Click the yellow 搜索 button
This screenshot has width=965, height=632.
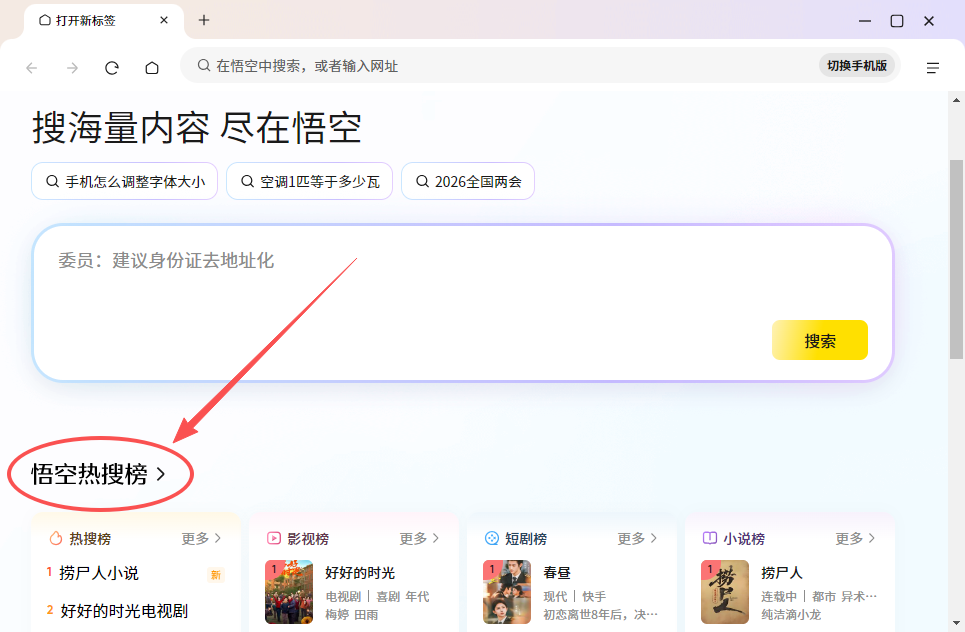819,340
